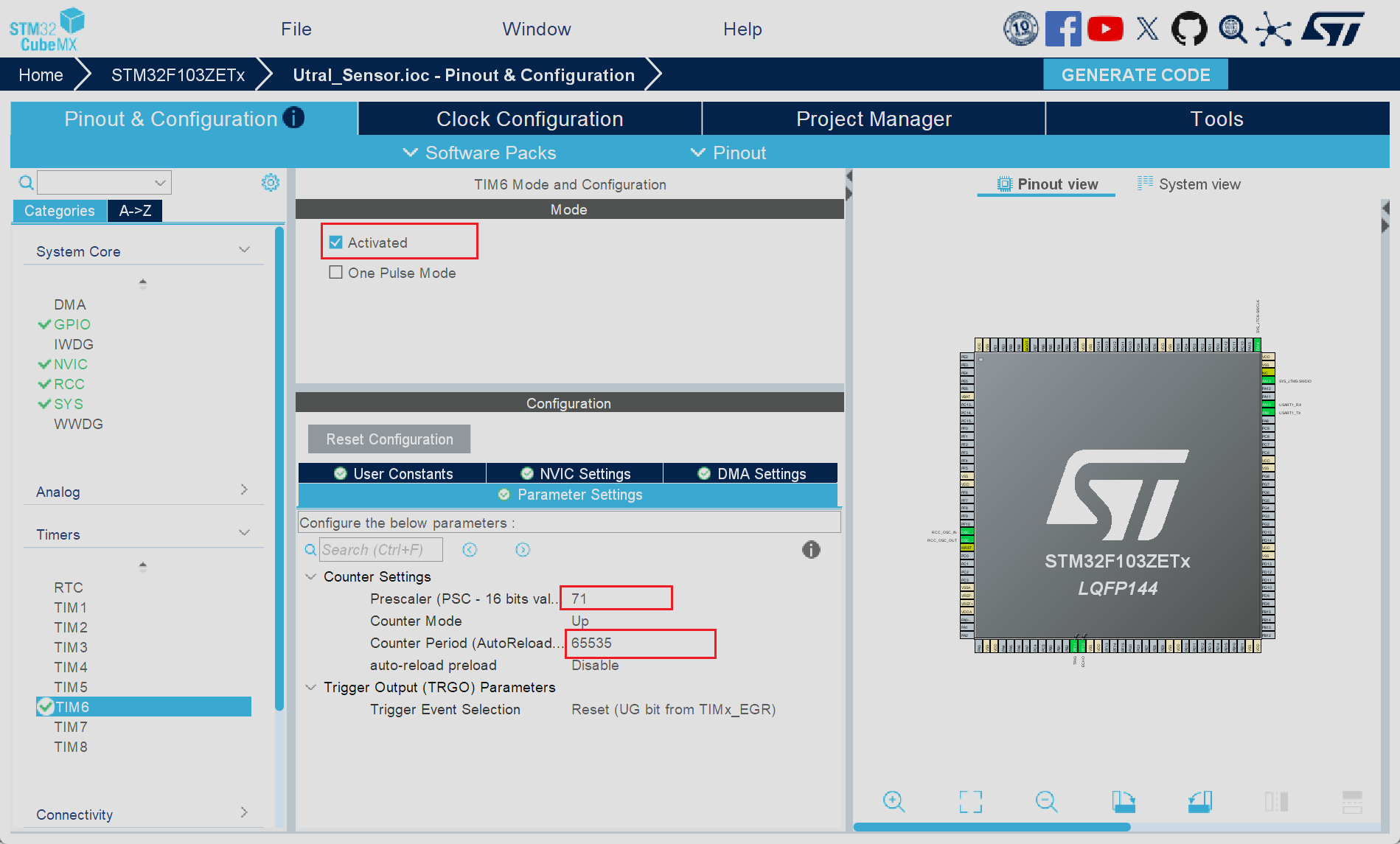The image size is (1400, 844).
Task: Uncheck the Activated checkbox for TIM6
Action: [336, 243]
